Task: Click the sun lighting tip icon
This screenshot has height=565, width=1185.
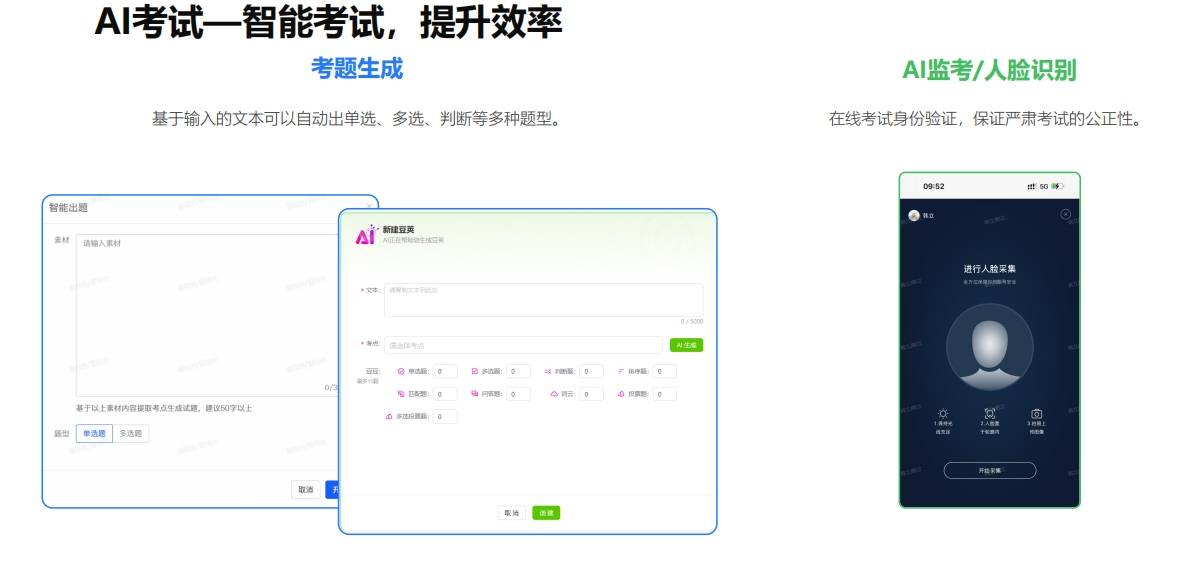Action: [942, 413]
